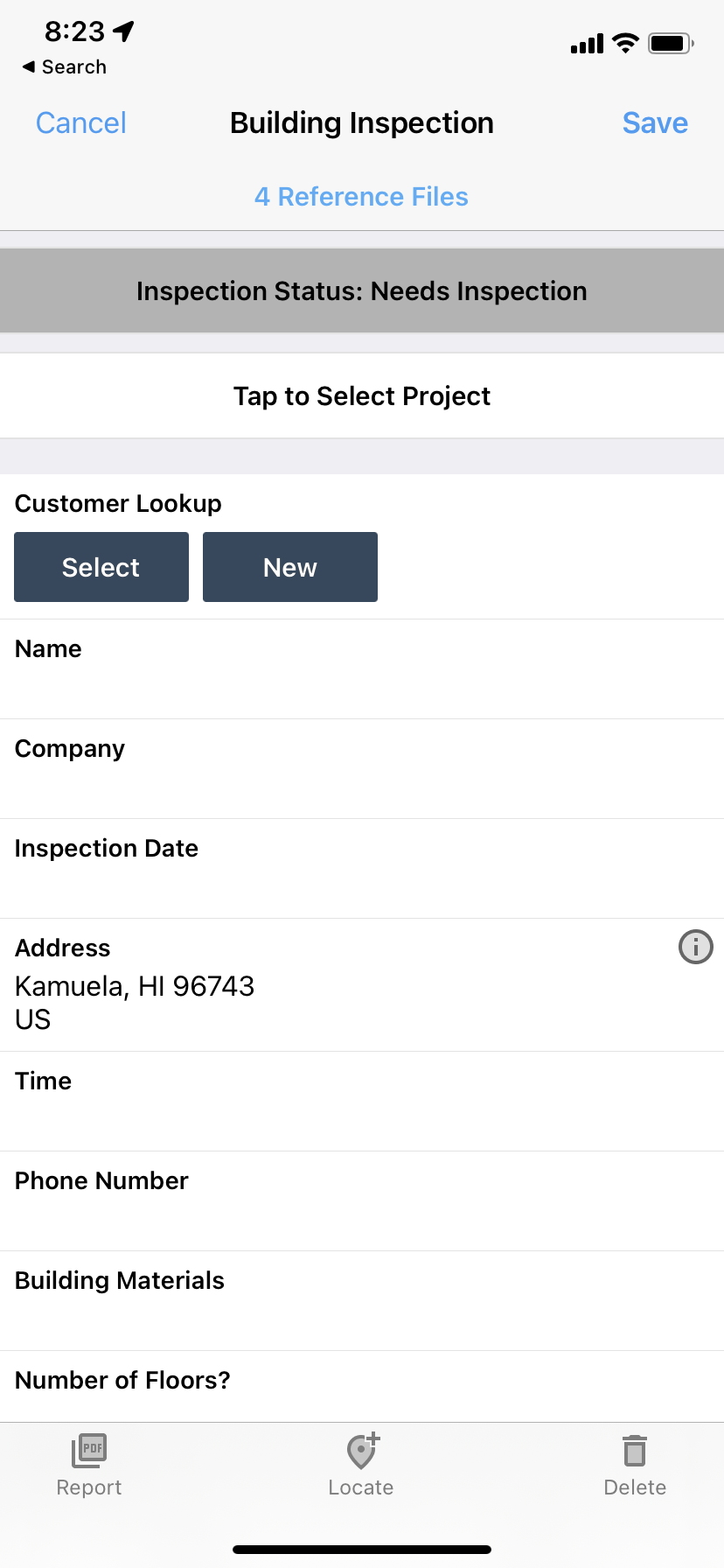Screen dimensions: 724x1568
Task: Tap to Select Project row
Action: [362, 396]
